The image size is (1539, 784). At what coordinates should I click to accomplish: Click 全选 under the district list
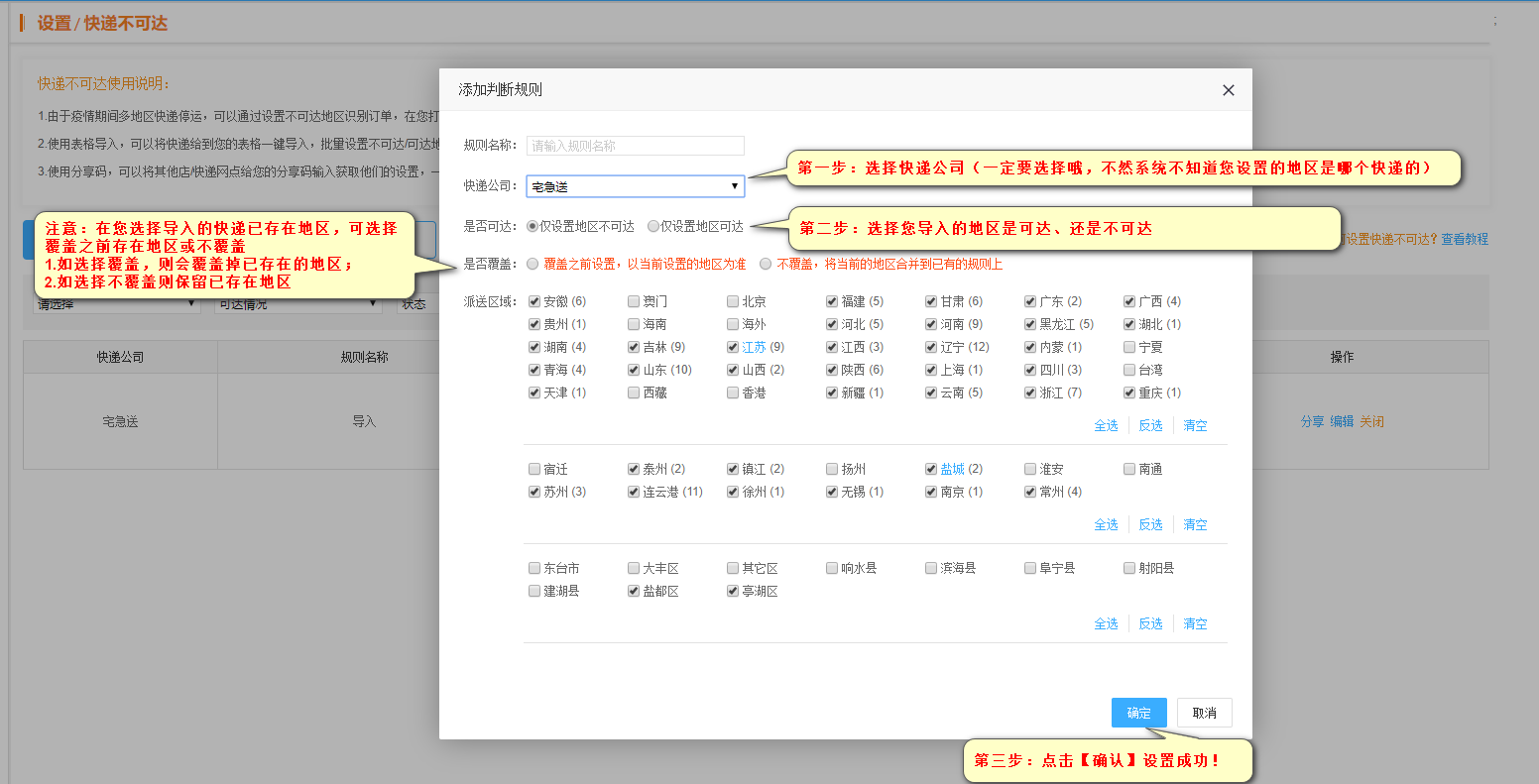(x=1106, y=623)
